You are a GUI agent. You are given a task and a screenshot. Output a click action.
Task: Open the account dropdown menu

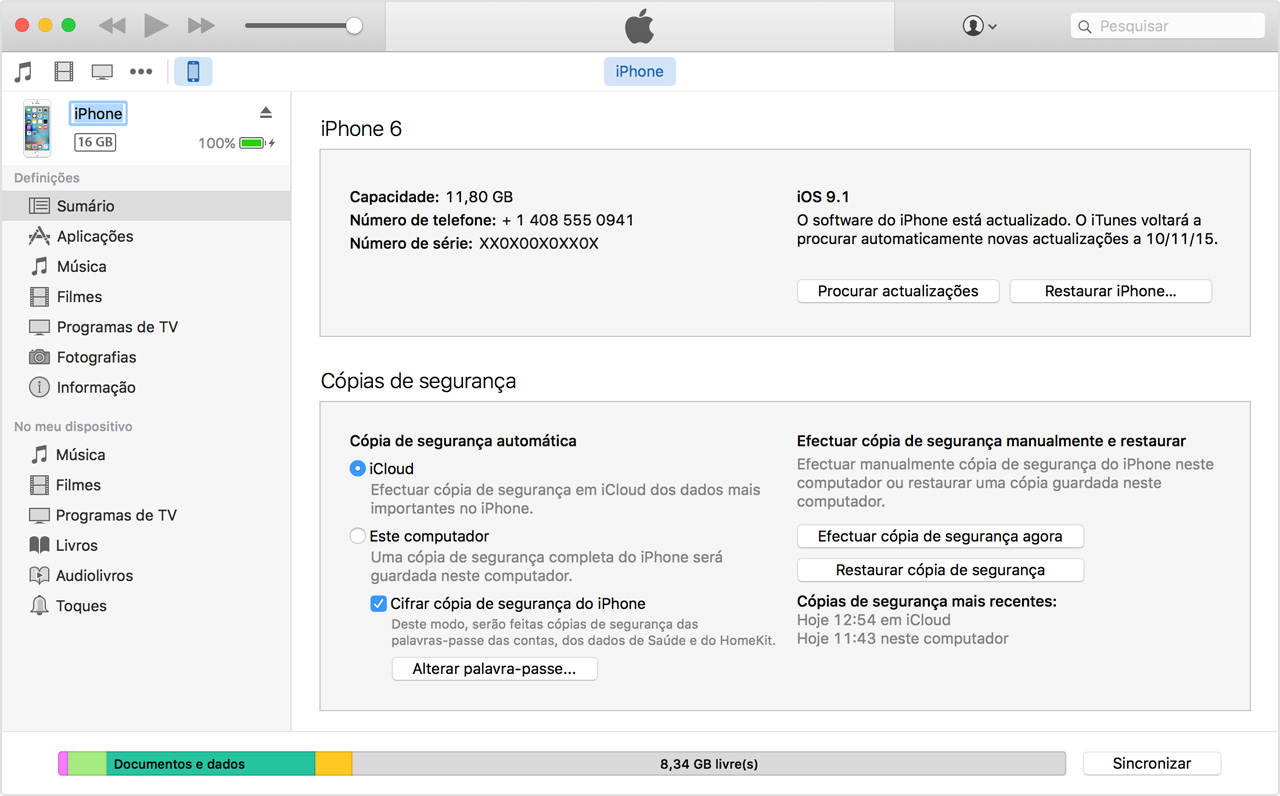[x=979, y=26]
